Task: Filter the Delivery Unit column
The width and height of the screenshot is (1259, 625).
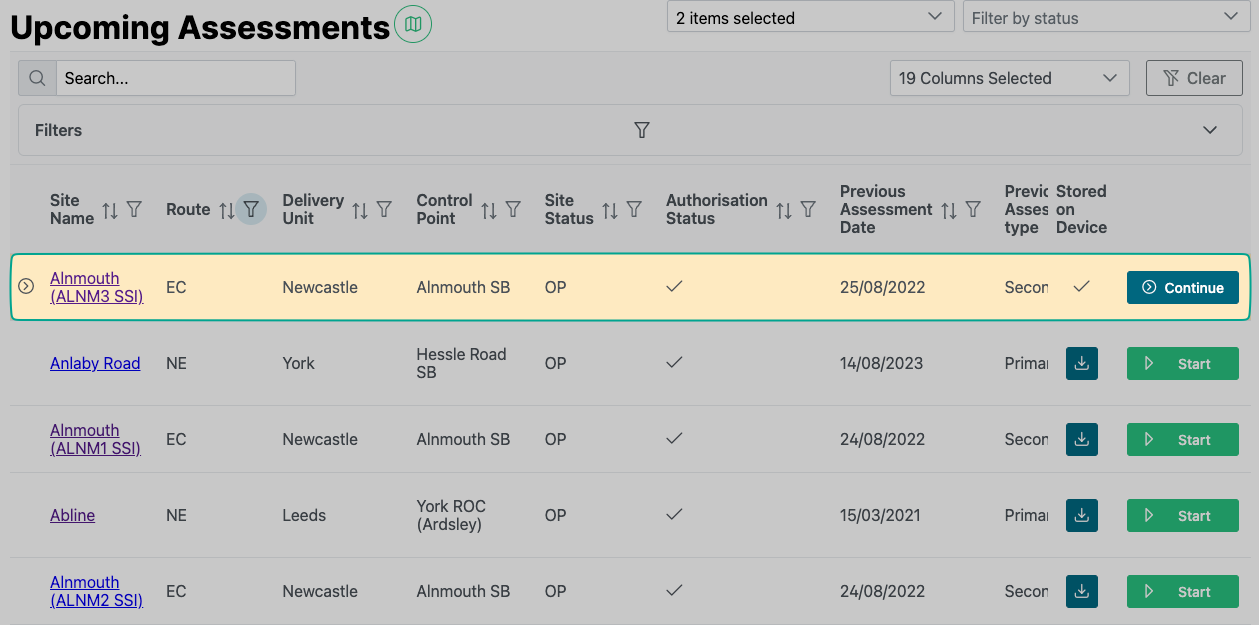Action: tap(384, 210)
